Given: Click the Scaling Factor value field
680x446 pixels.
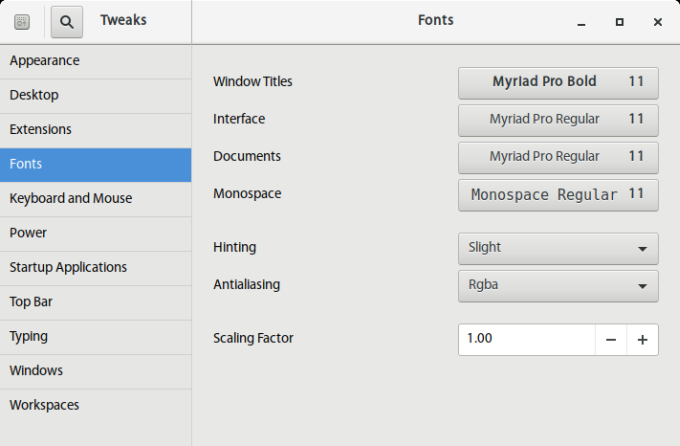Looking at the screenshot, I should coord(526,339).
